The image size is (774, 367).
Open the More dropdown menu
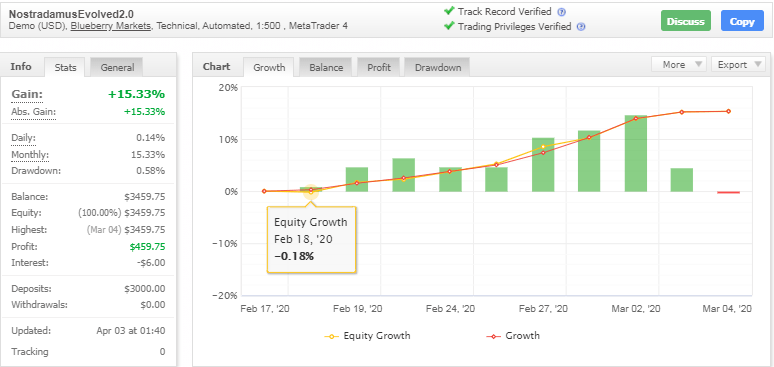pos(679,65)
